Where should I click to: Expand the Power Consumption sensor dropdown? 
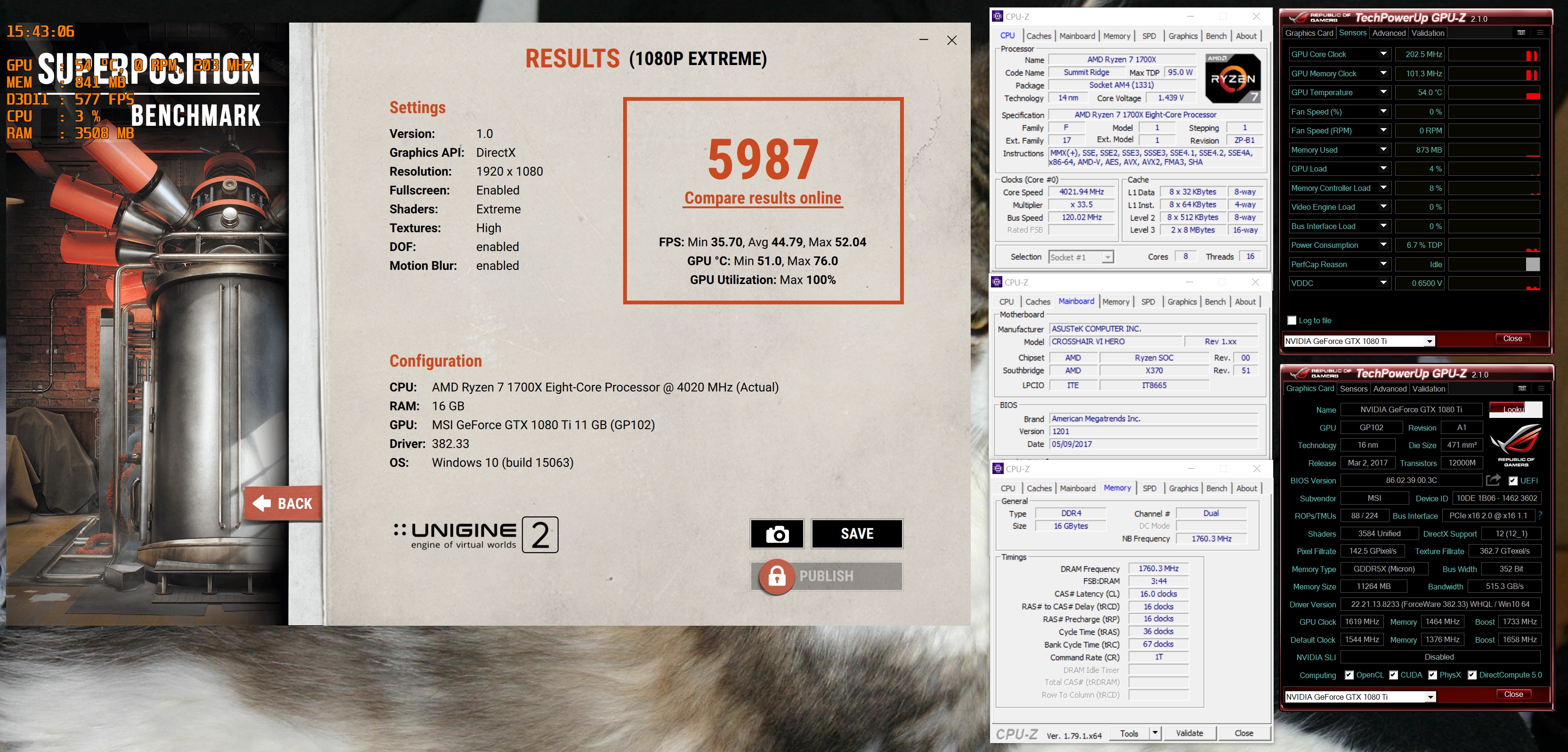coord(1383,245)
